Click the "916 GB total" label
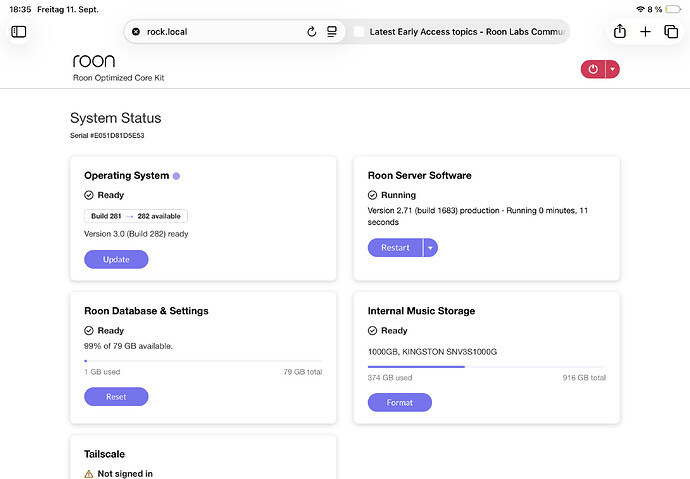The image size is (690, 479). [584, 377]
